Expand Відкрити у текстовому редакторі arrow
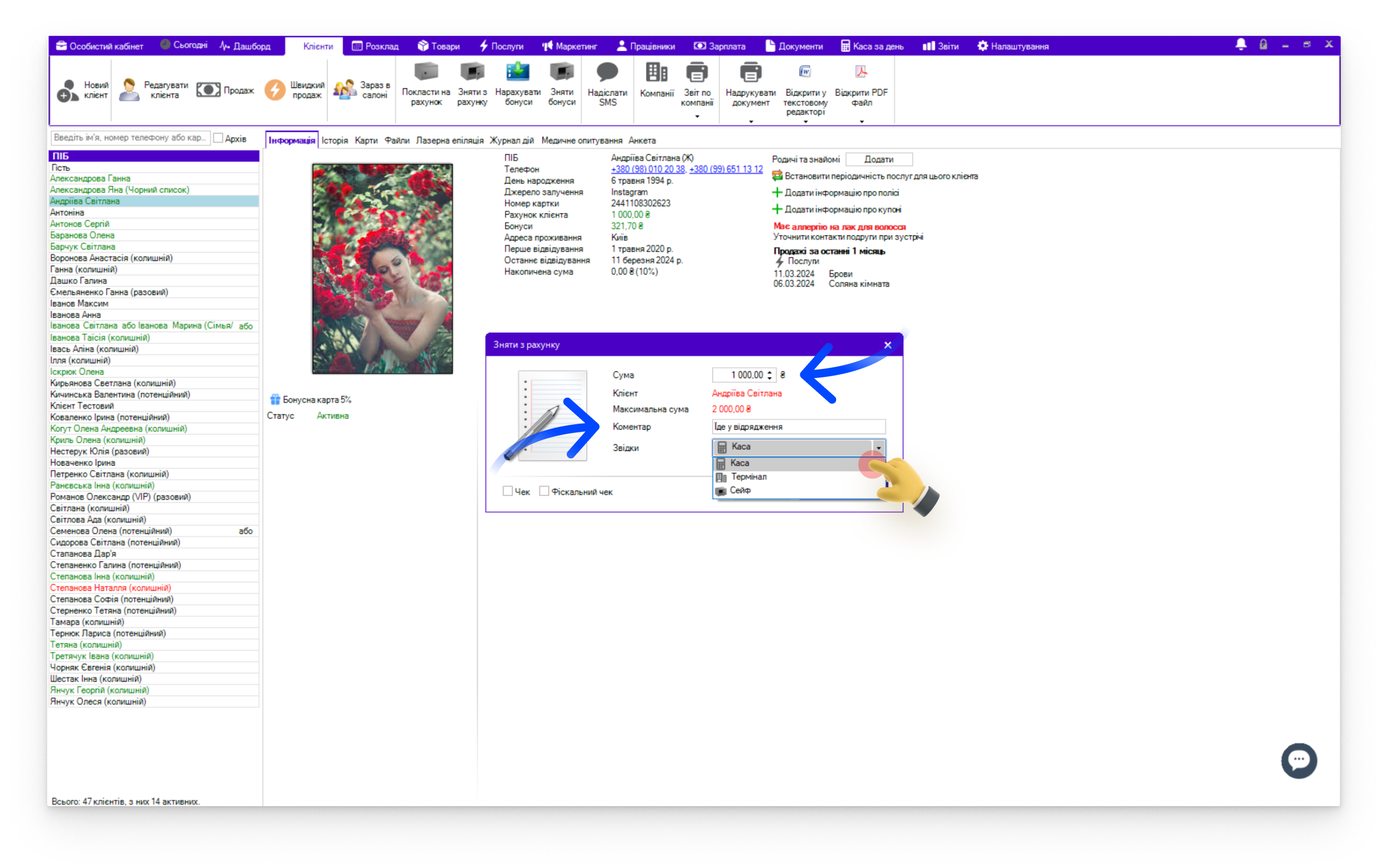Screen dimensions: 1389x868 [x=805, y=122]
